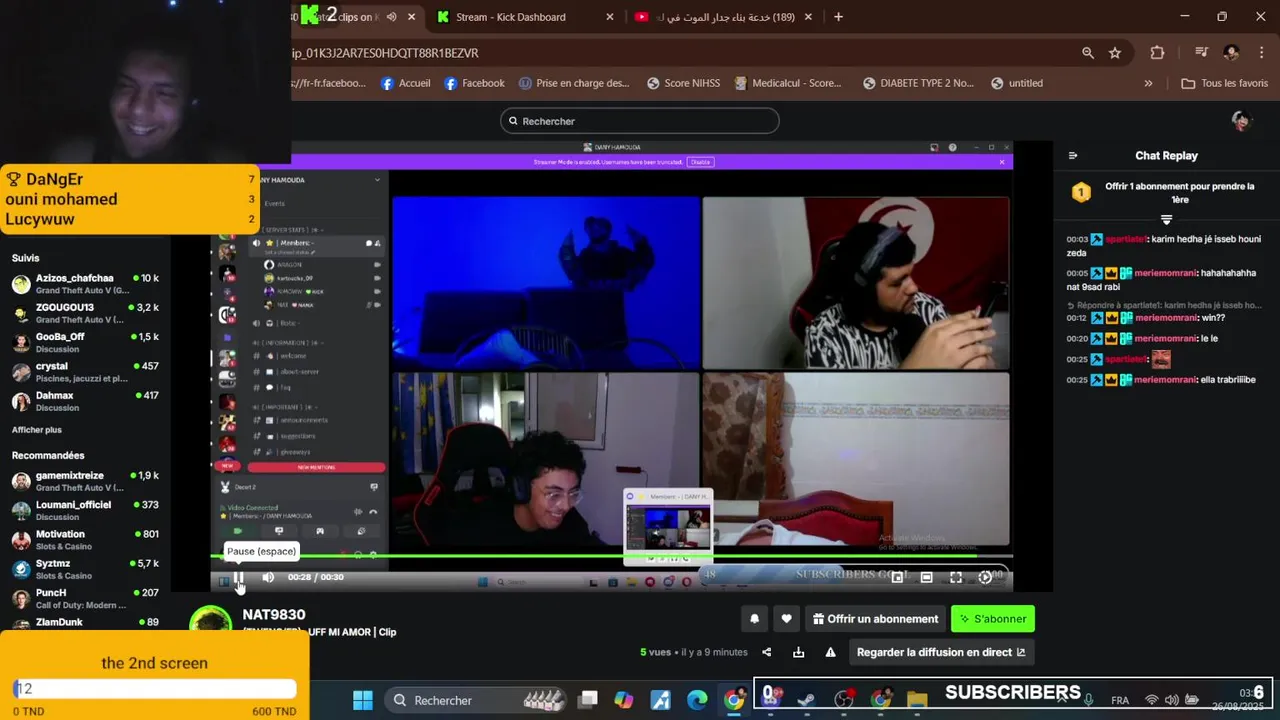Viewport: 1280px width, 720px height.
Task: Click the Kick Rechercher search field
Action: coord(639,121)
